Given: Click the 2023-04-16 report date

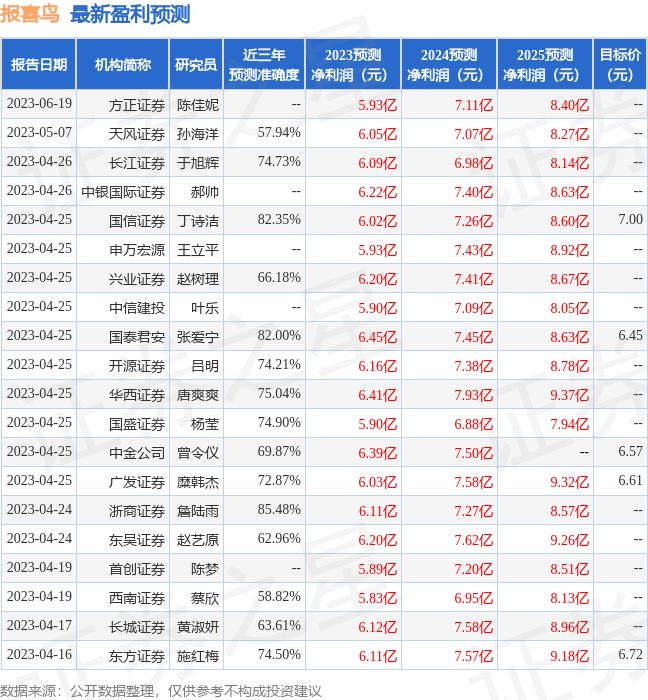Looking at the screenshot, I should coord(39,655).
